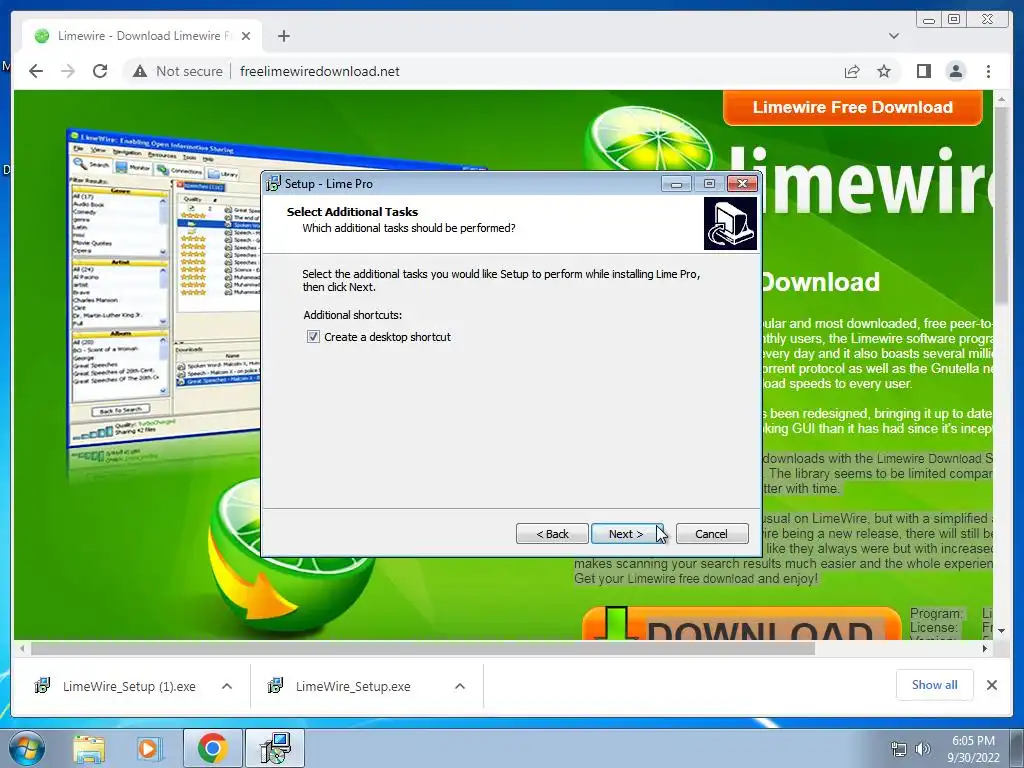Viewport: 1024px width, 768px height.
Task: Click the Setup installer icon in titlebar
Action: 273,184
